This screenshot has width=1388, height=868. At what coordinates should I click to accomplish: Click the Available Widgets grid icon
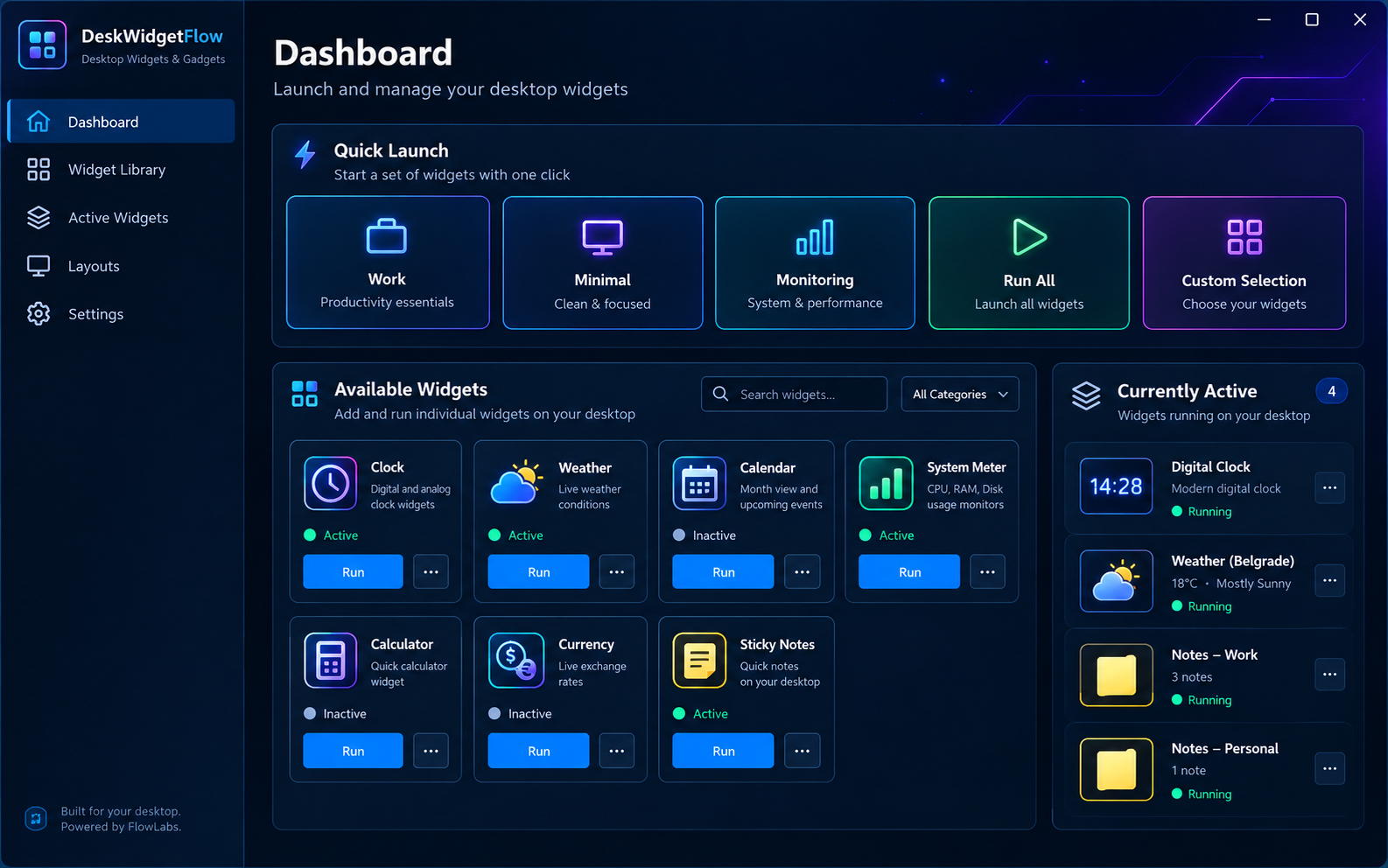305,394
